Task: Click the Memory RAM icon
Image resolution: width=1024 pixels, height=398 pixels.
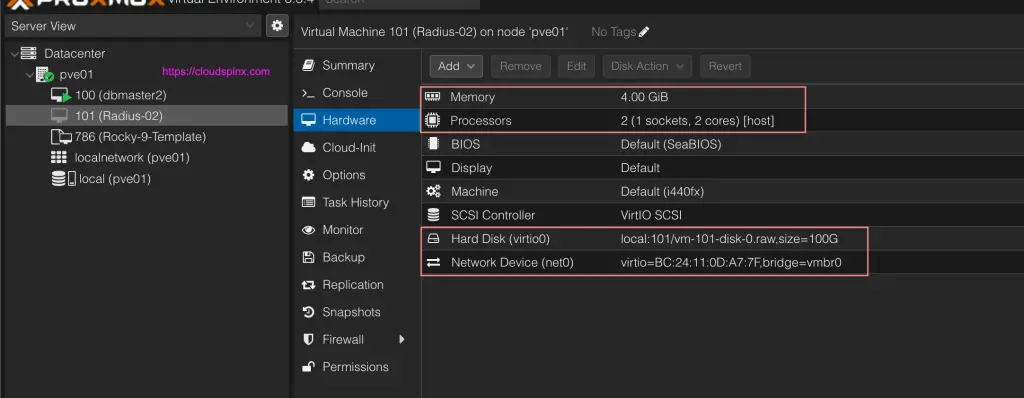Action: point(432,97)
